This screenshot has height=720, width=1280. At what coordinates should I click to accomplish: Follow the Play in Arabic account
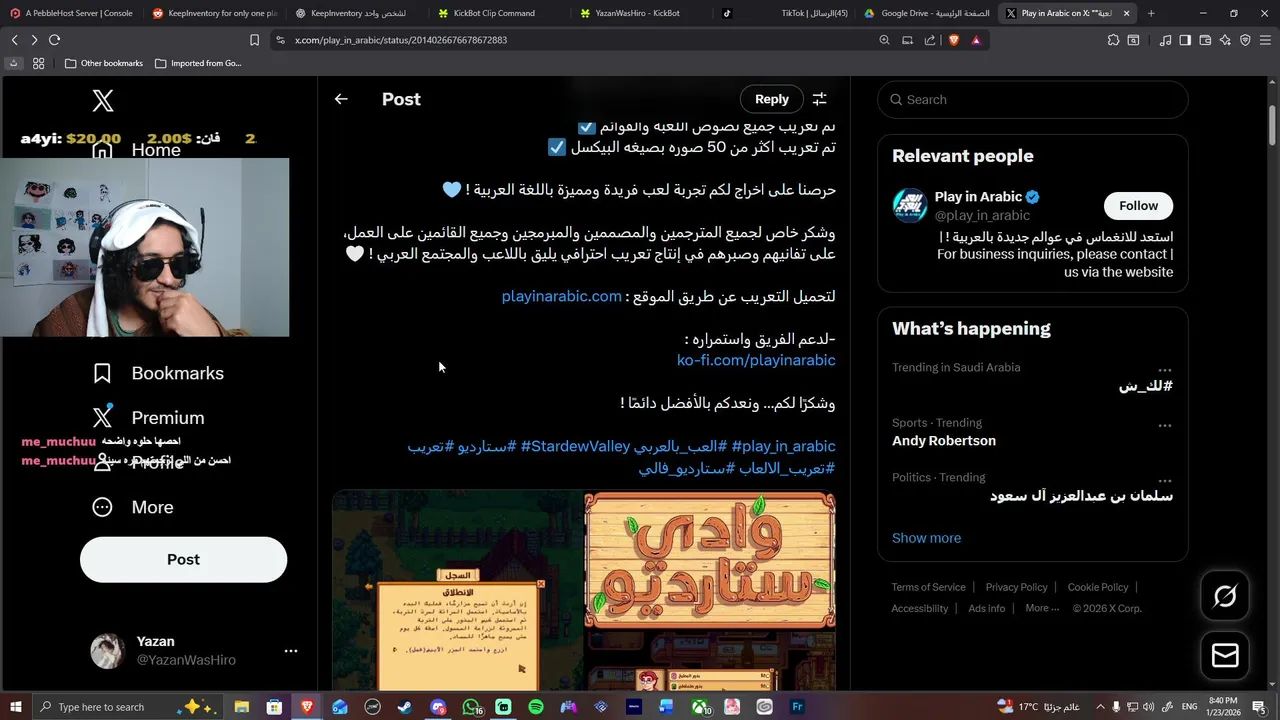pyautogui.click(x=1138, y=205)
